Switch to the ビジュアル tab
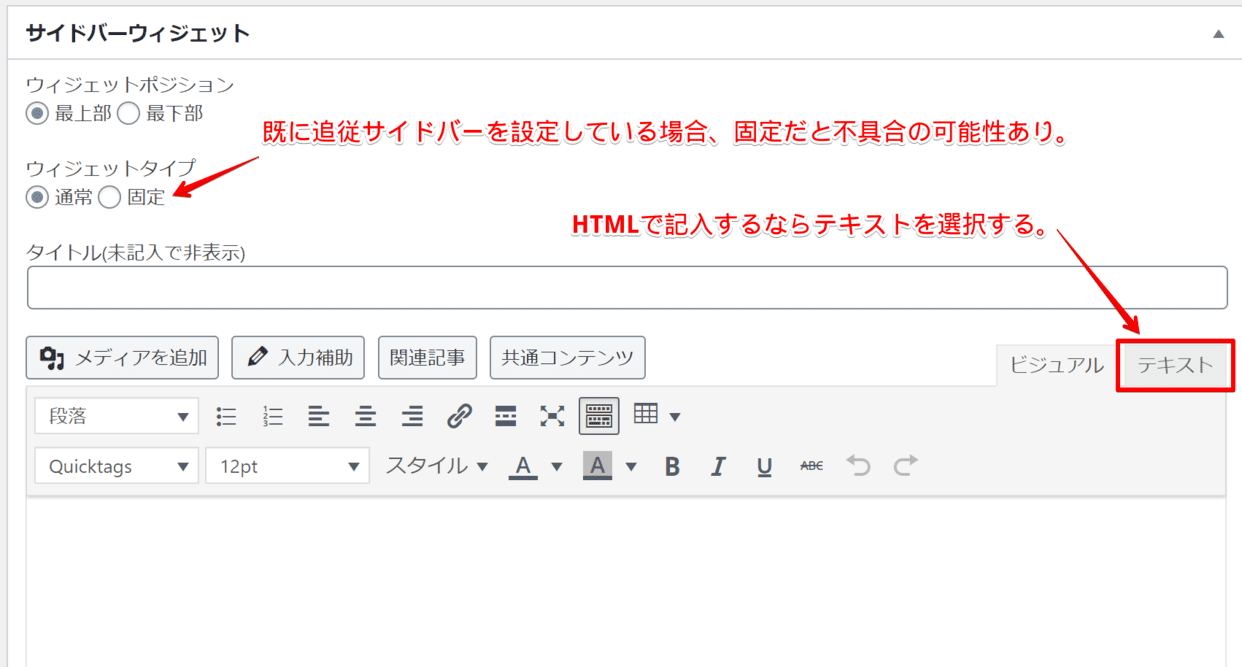 tap(1058, 366)
